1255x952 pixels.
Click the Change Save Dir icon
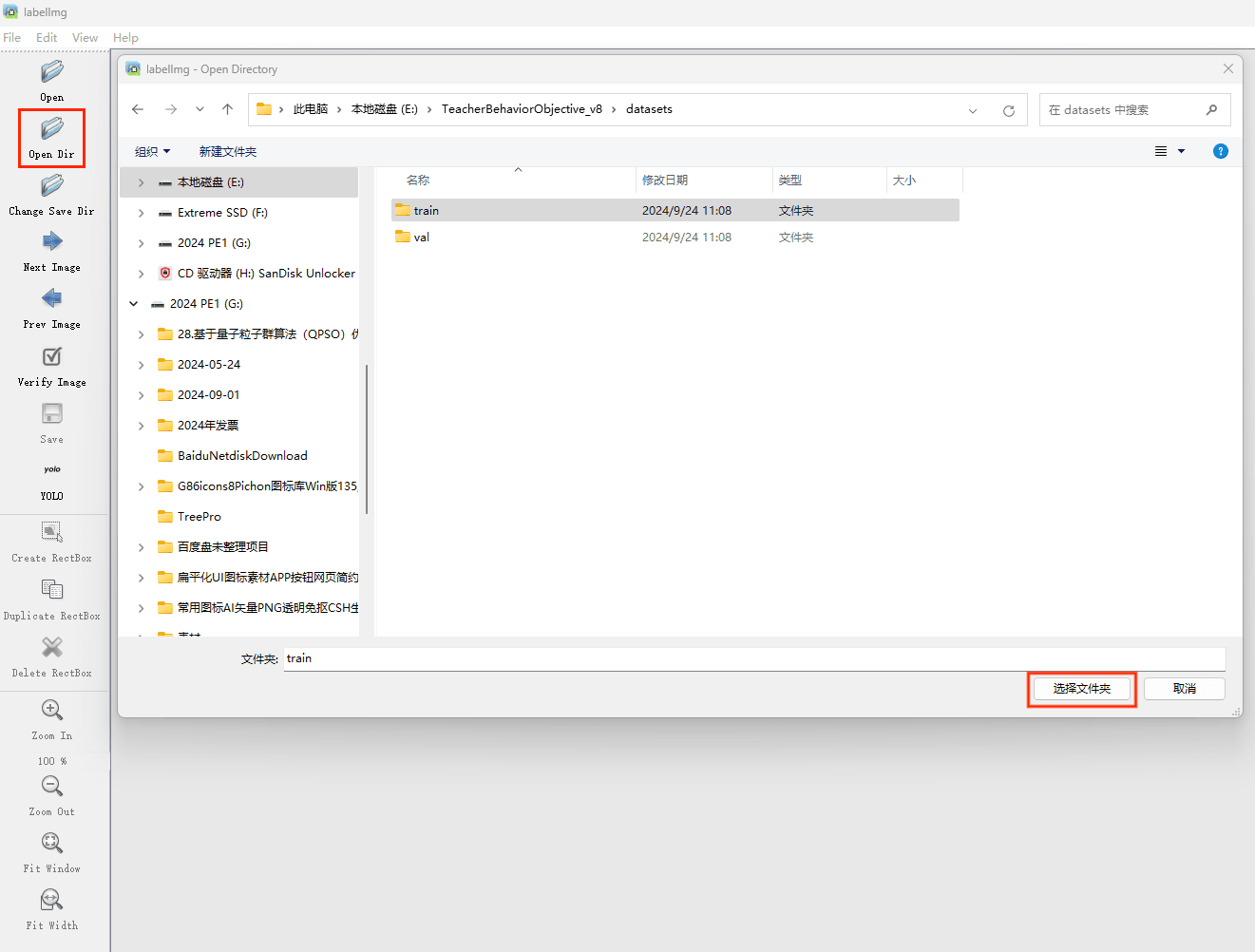pyautogui.click(x=52, y=186)
